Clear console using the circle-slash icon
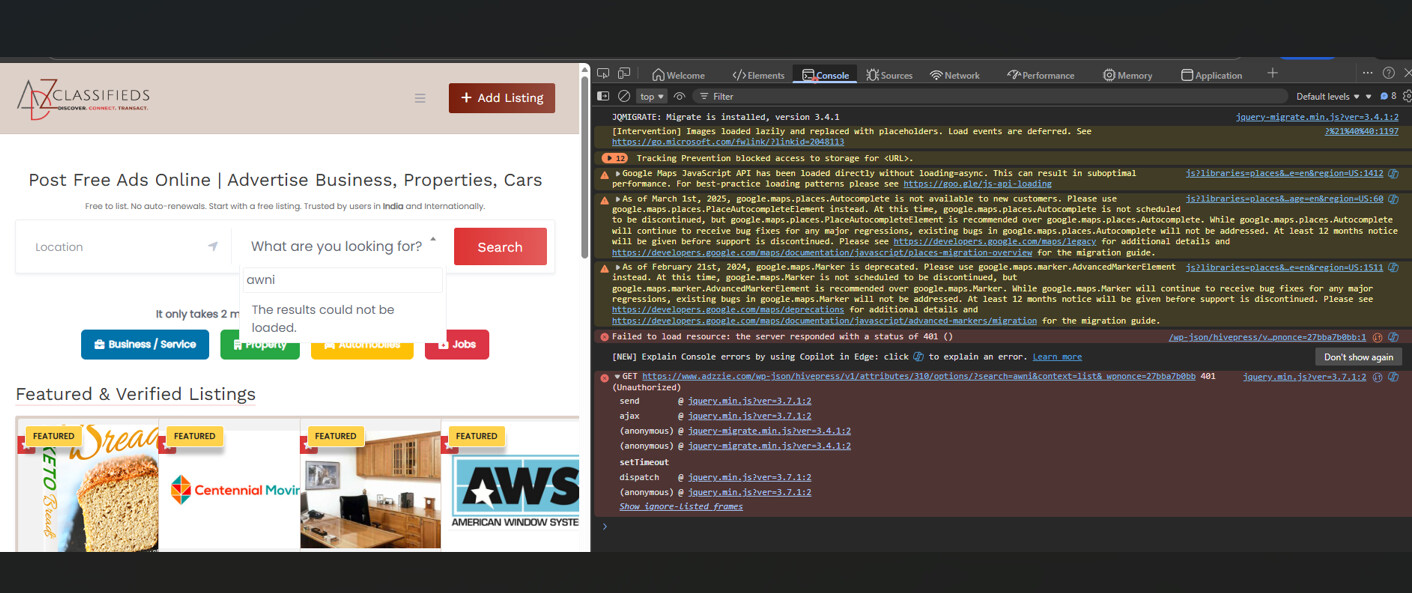1412x593 pixels. 624,96
